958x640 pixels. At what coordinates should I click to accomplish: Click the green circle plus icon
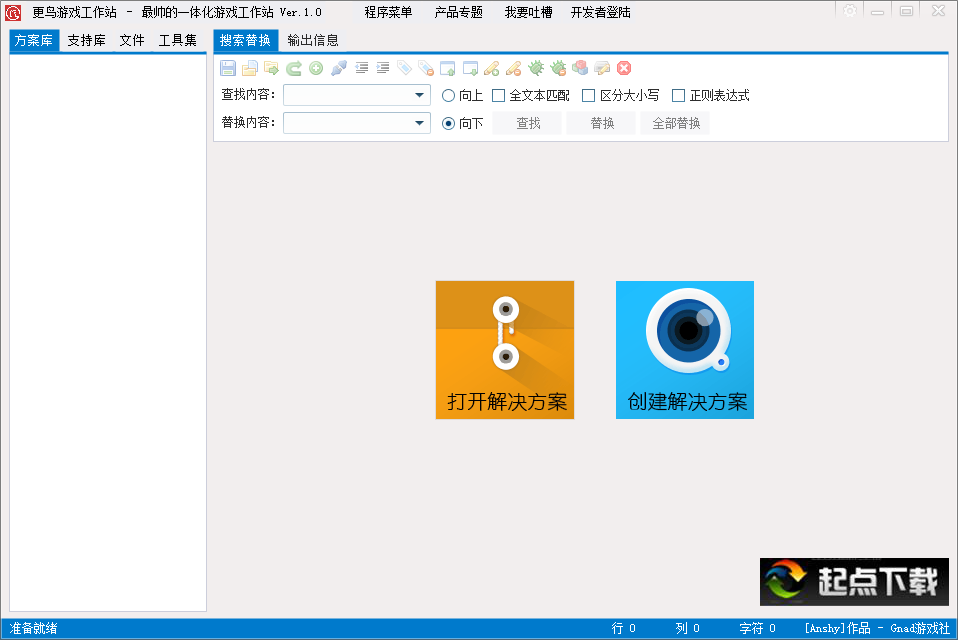[316, 68]
